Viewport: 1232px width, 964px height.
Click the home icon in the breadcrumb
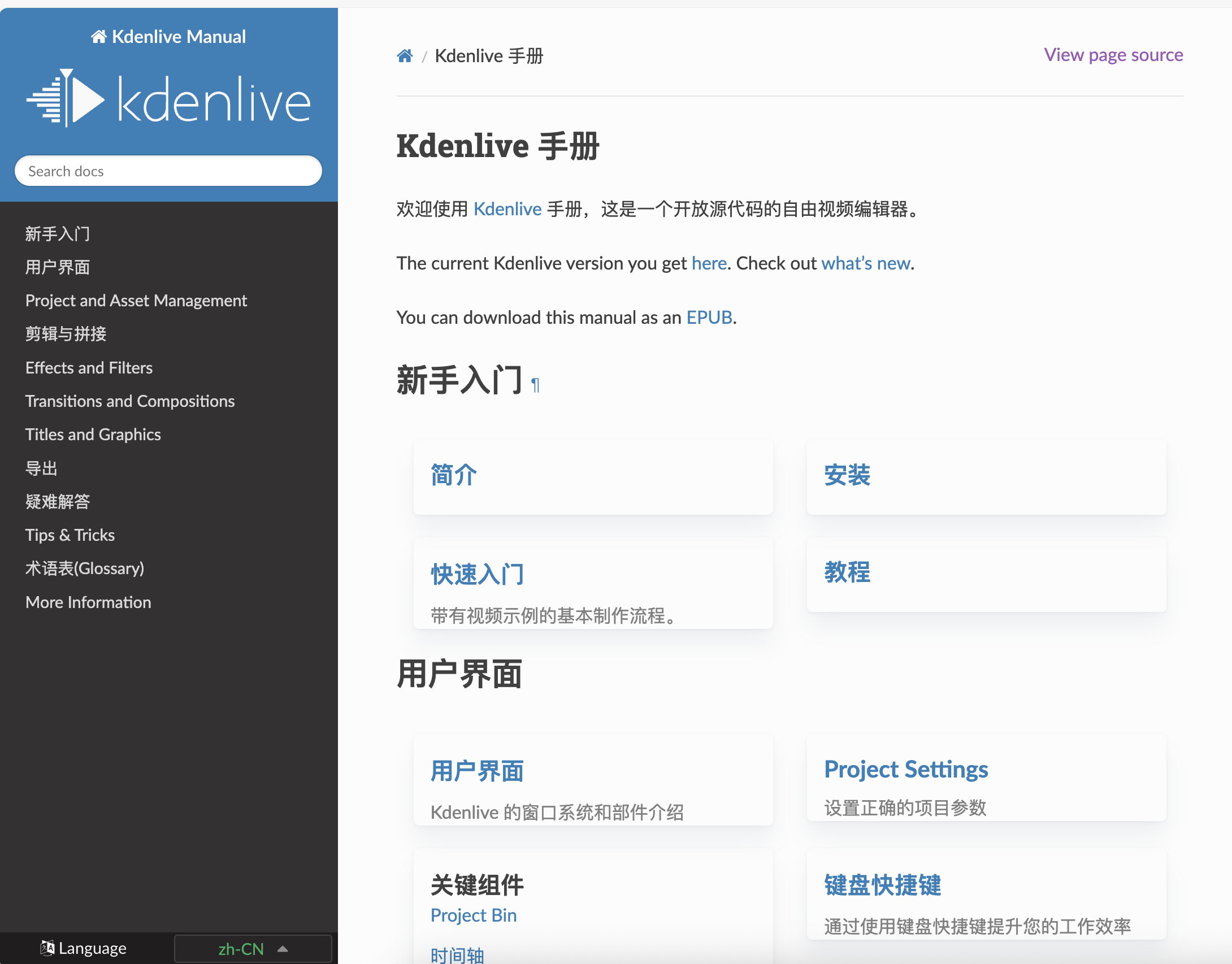[405, 56]
